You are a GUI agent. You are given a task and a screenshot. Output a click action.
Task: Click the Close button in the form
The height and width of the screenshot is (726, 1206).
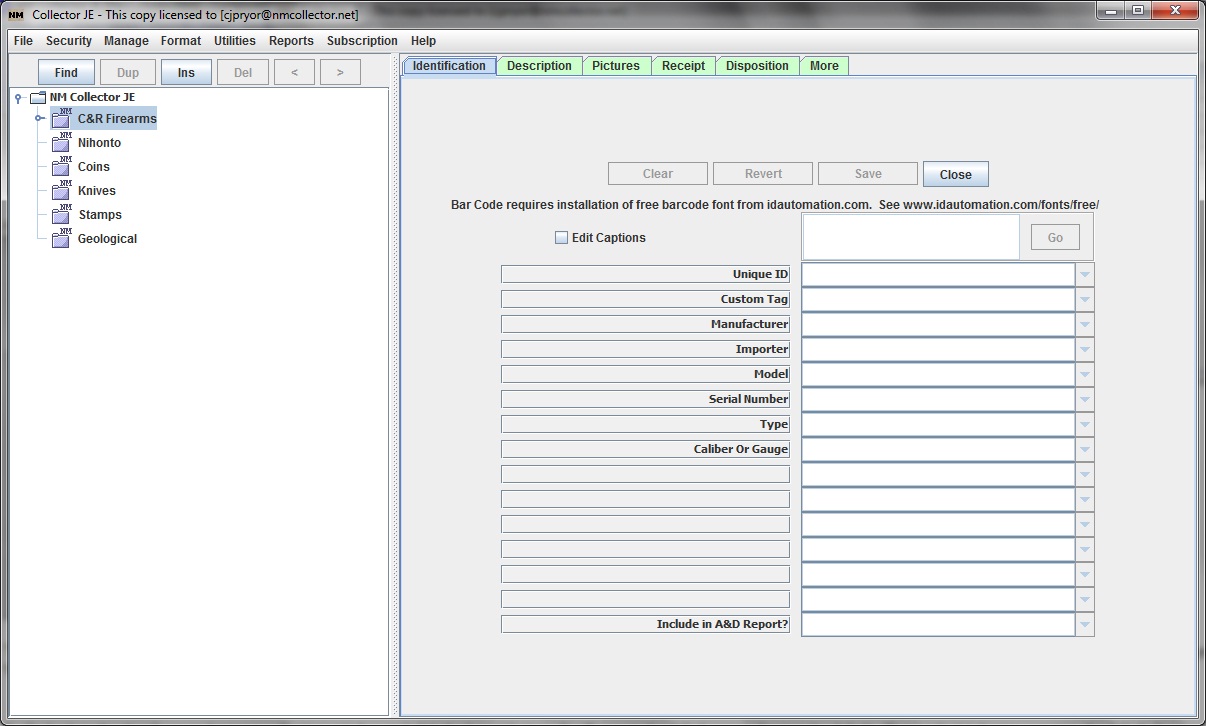click(x=955, y=174)
